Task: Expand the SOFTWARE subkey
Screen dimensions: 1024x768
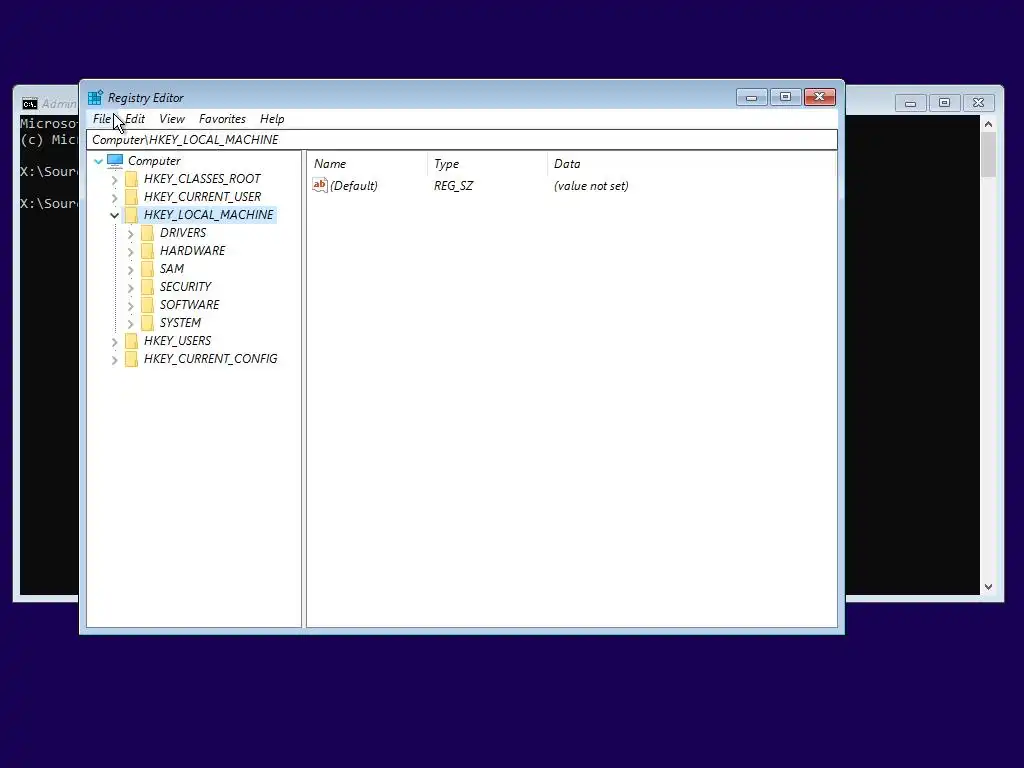Action: 131,305
